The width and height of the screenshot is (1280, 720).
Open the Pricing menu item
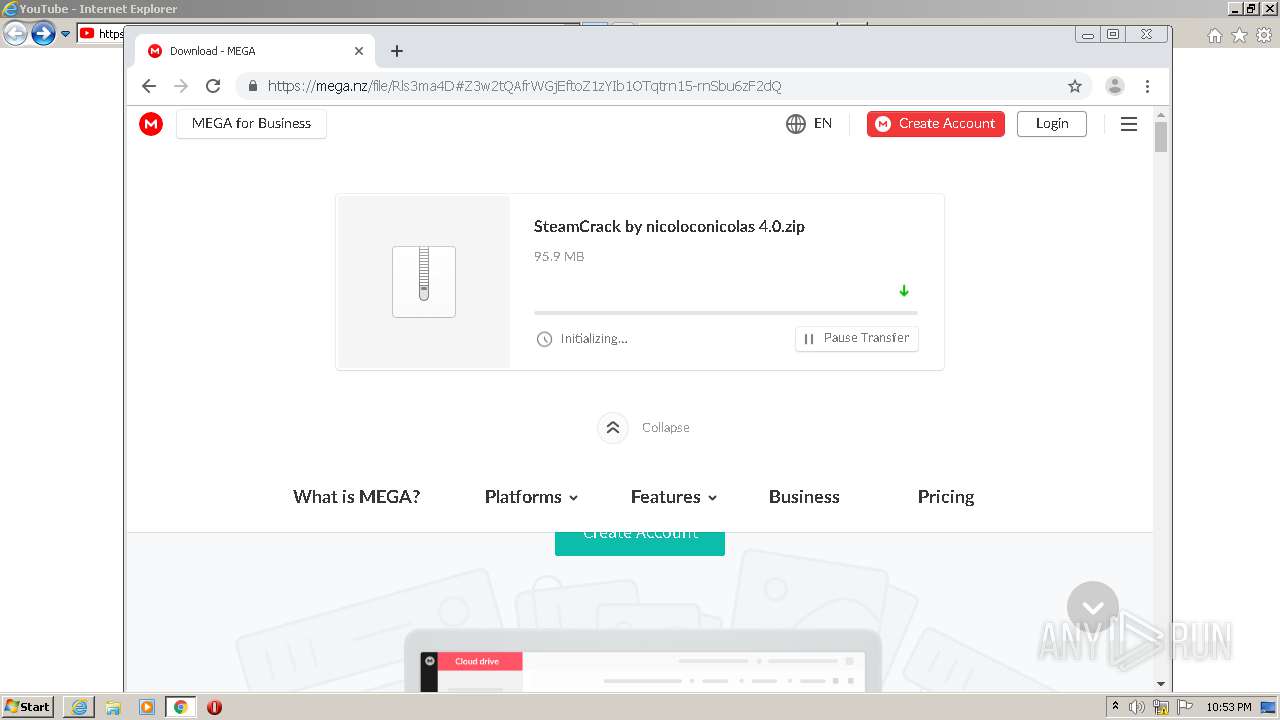coord(946,497)
